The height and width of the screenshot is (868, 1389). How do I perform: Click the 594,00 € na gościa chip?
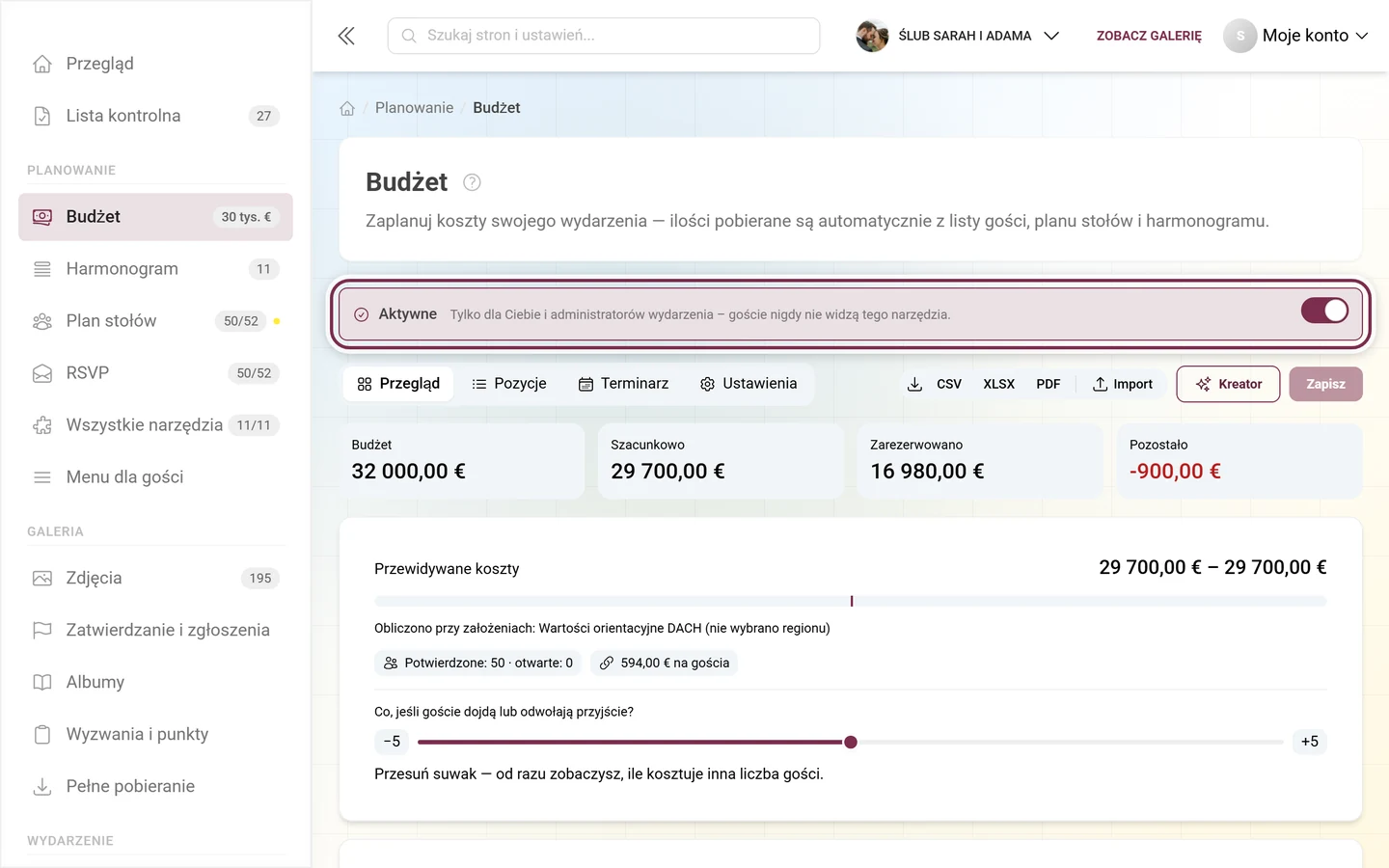pyautogui.click(x=664, y=663)
